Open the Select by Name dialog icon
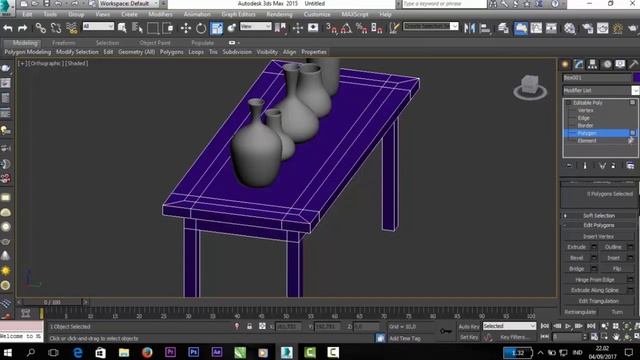Image resolution: width=640 pixels, height=360 pixels. point(138,28)
